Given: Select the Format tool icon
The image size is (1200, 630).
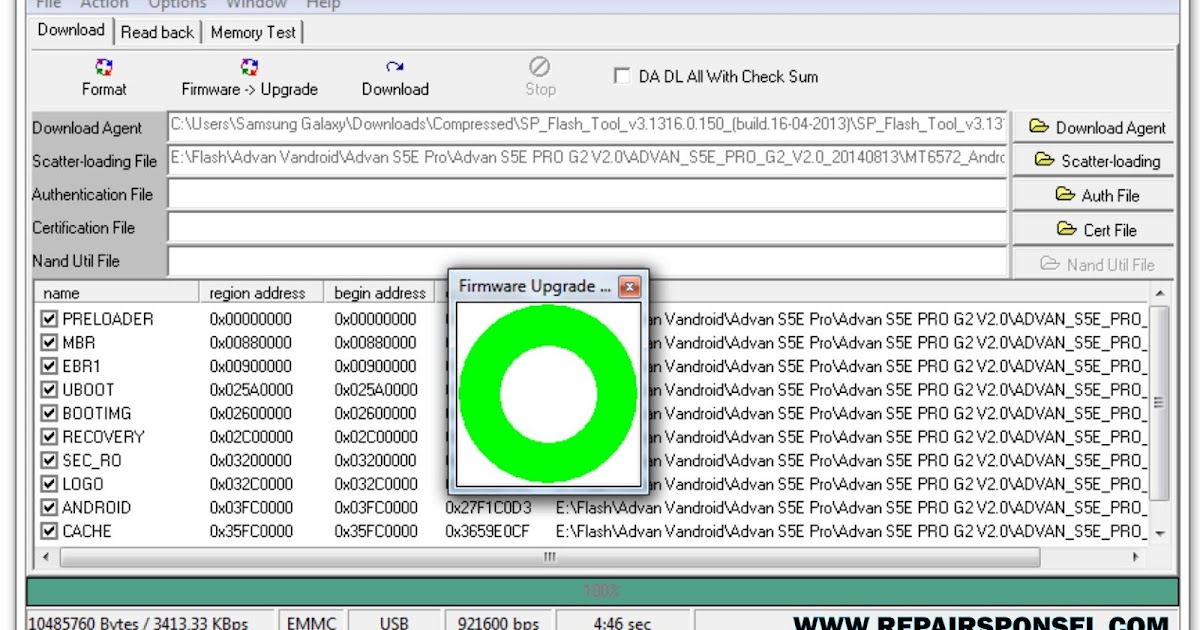Looking at the screenshot, I should (x=103, y=68).
